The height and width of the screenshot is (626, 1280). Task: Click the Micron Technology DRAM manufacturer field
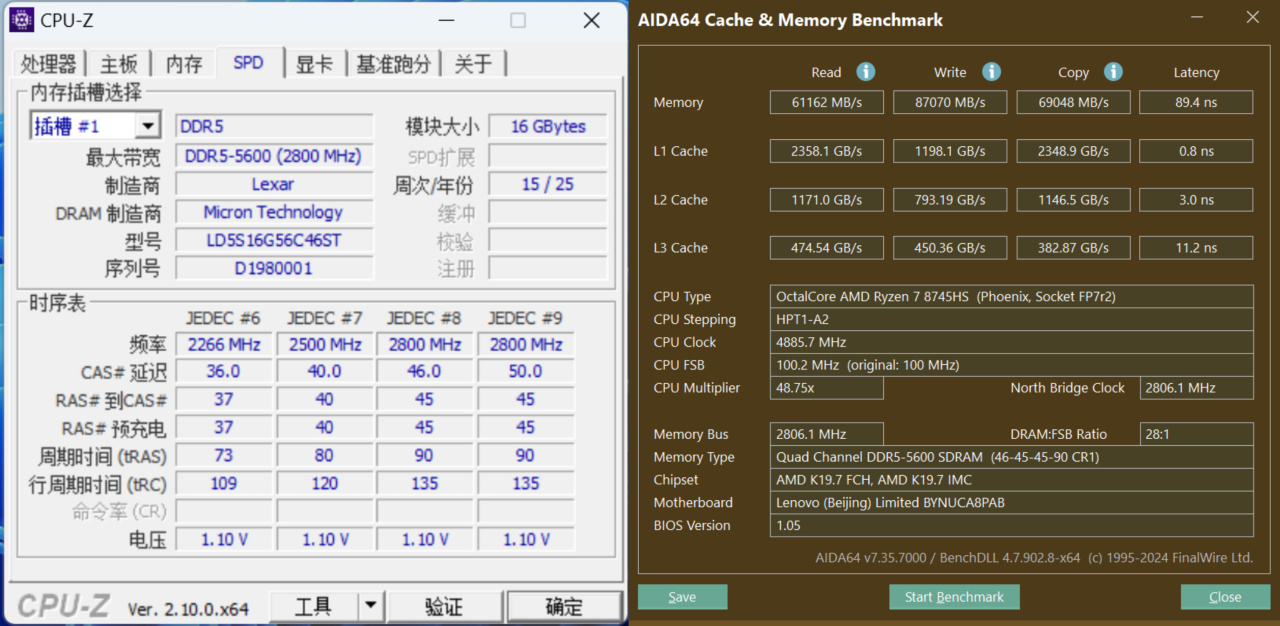[274, 212]
